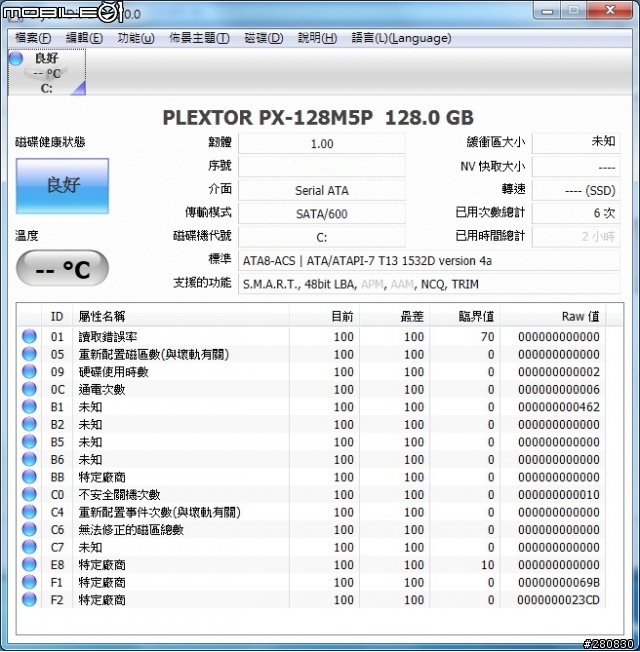Click status icon for attribute C4
The width and height of the screenshot is (640, 652).
point(29,511)
